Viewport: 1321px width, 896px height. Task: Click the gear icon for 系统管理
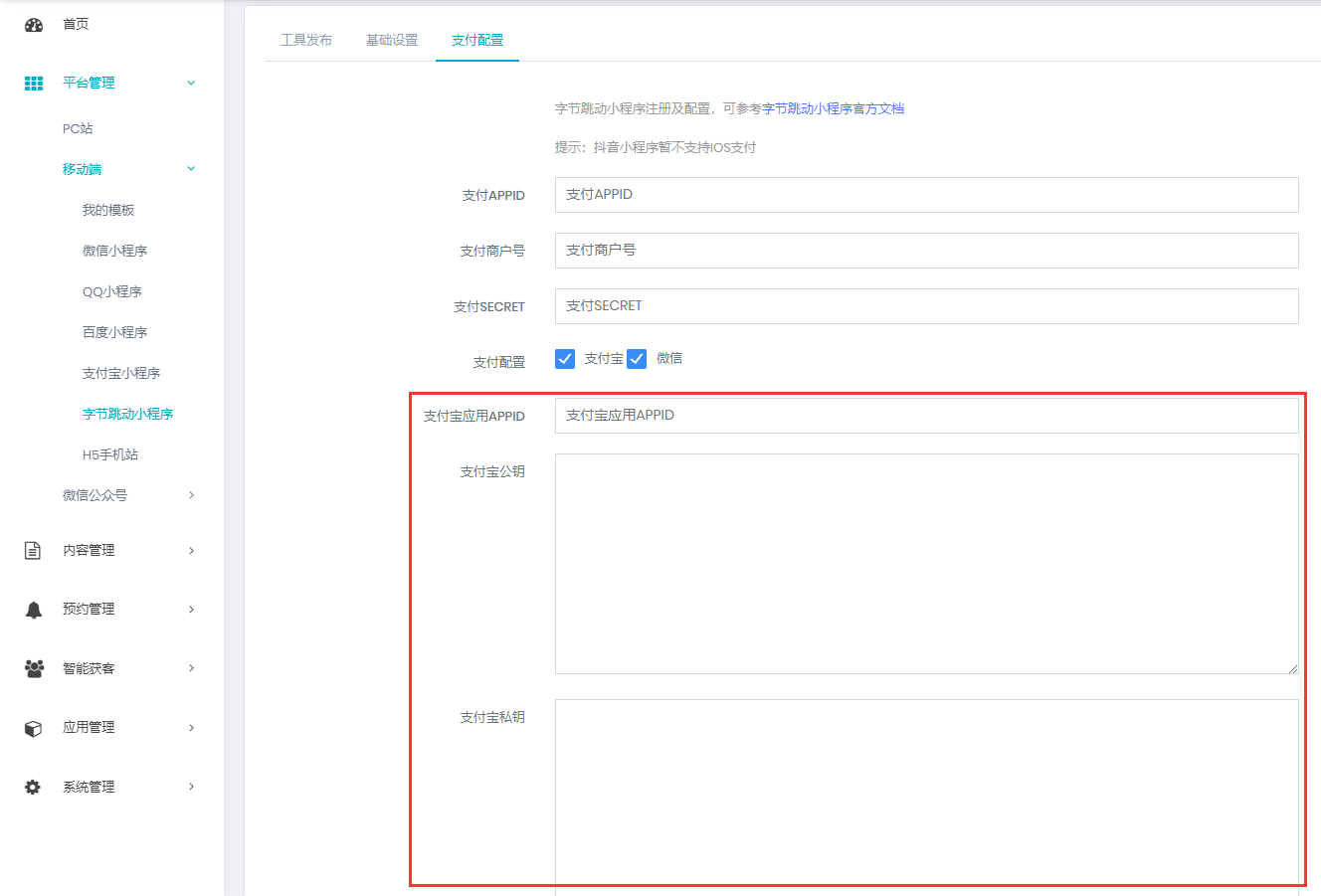(x=33, y=787)
